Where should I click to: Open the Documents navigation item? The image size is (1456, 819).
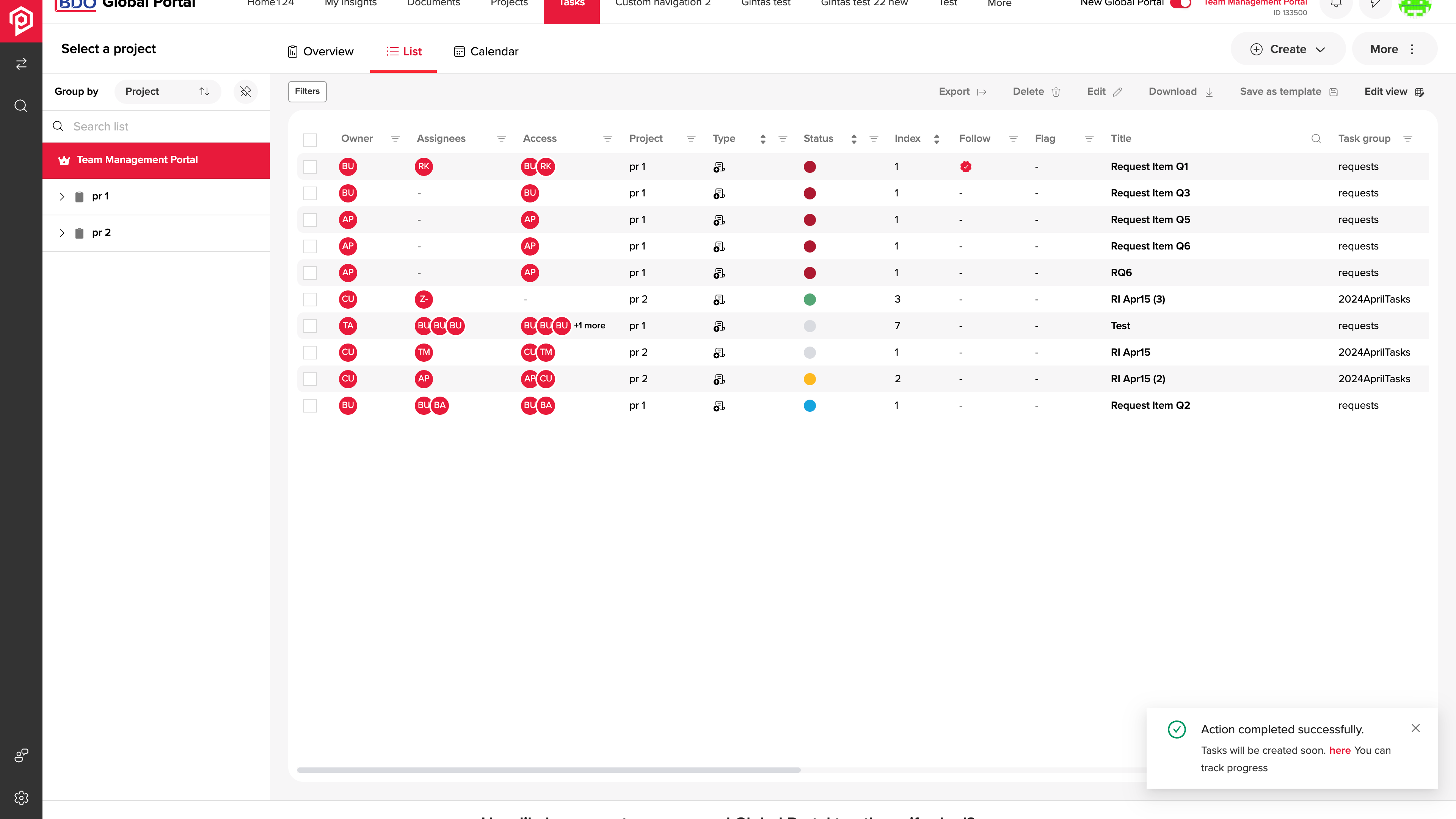(x=433, y=3)
